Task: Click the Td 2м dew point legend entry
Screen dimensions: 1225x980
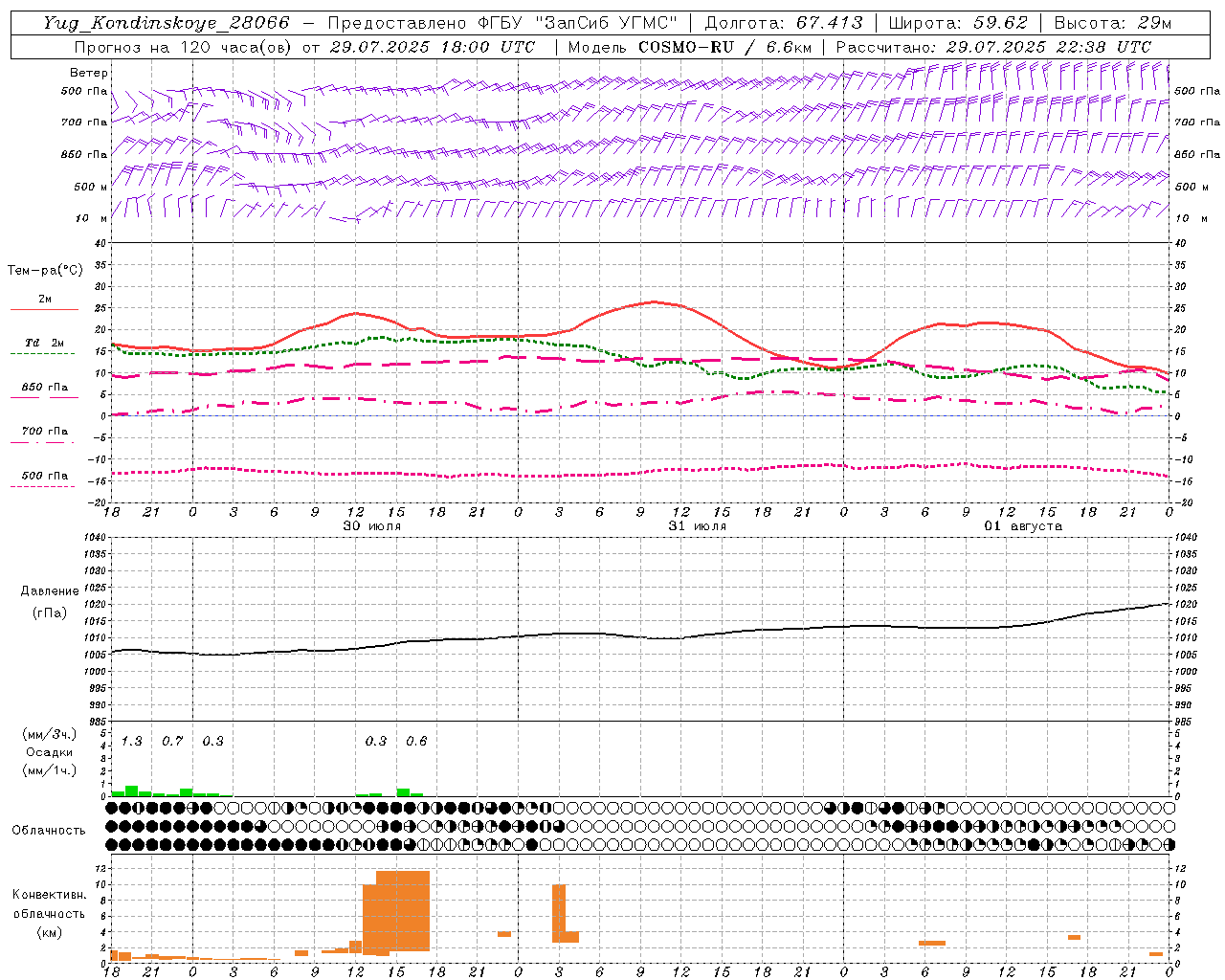Action: tap(45, 343)
